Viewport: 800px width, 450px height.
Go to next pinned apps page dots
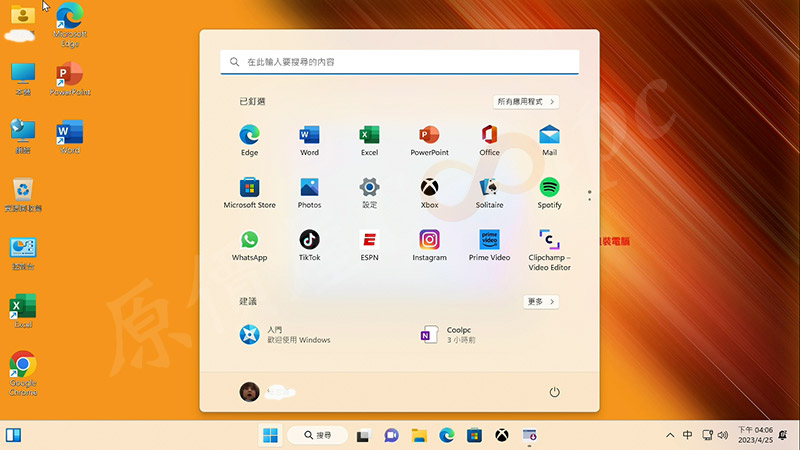point(589,195)
